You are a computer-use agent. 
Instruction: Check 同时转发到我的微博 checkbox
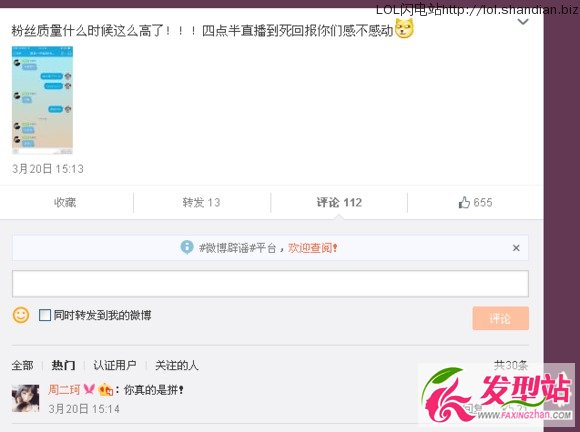click(45, 315)
